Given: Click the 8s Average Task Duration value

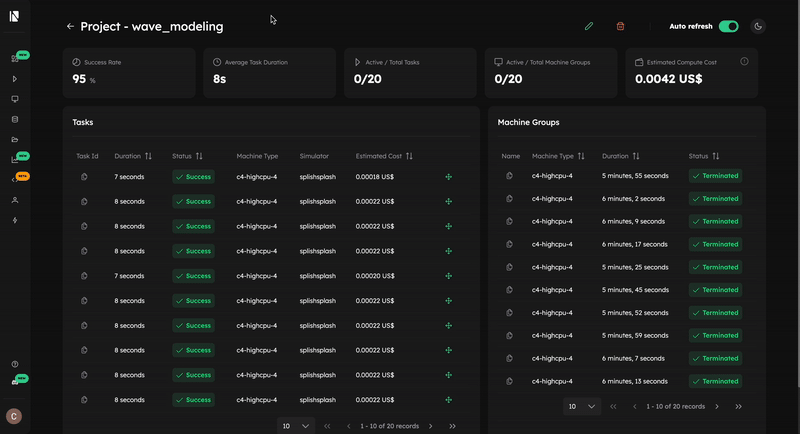Looking at the screenshot, I should tap(219, 79).
